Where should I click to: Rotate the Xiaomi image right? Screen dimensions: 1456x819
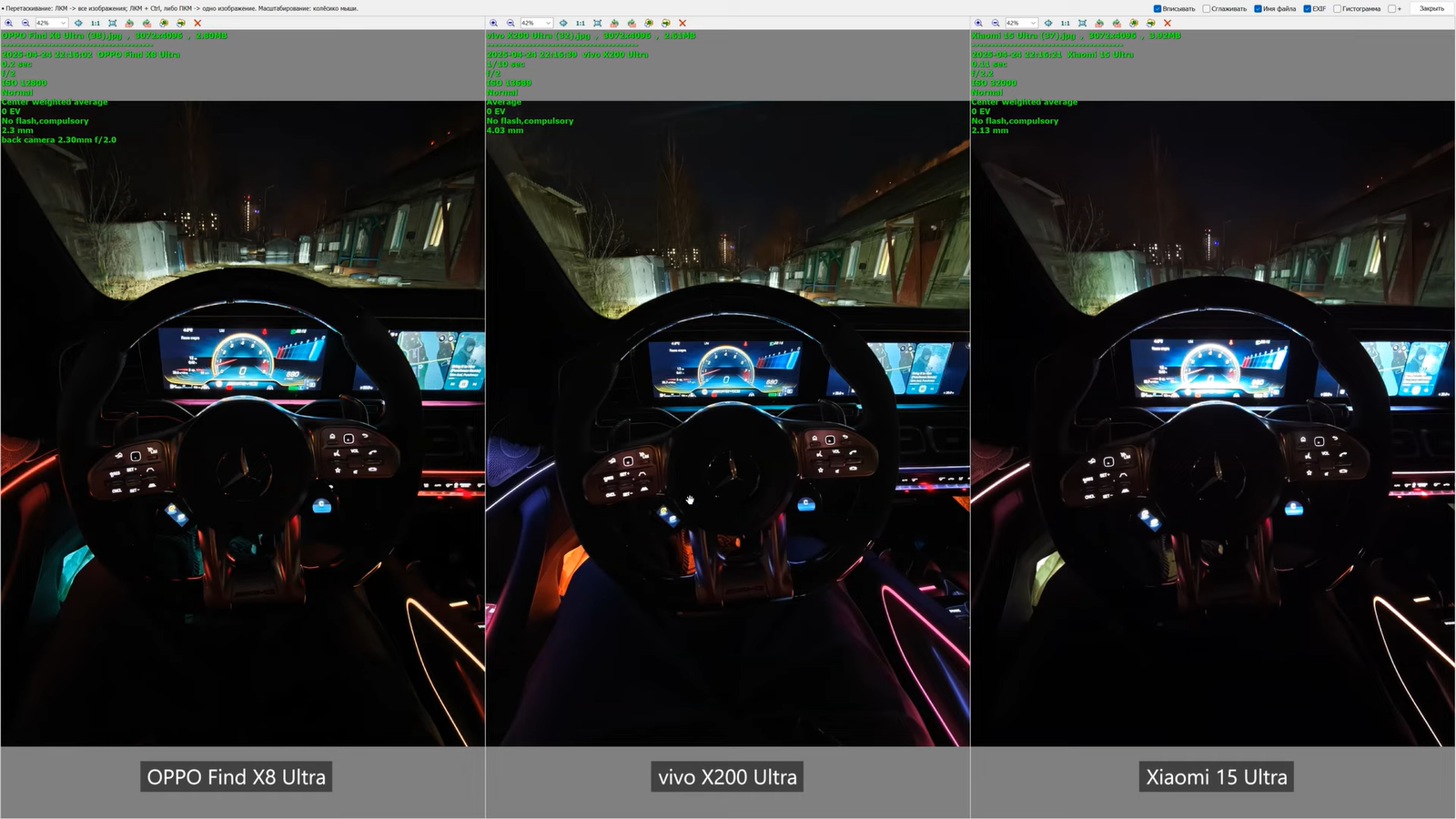pyautogui.click(x=1117, y=23)
